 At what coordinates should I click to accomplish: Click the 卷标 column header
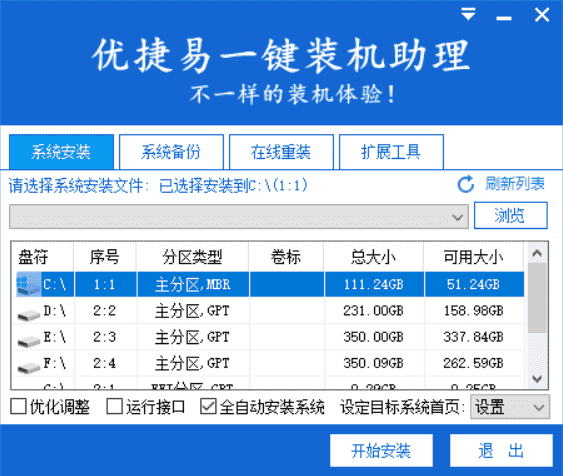click(x=286, y=257)
